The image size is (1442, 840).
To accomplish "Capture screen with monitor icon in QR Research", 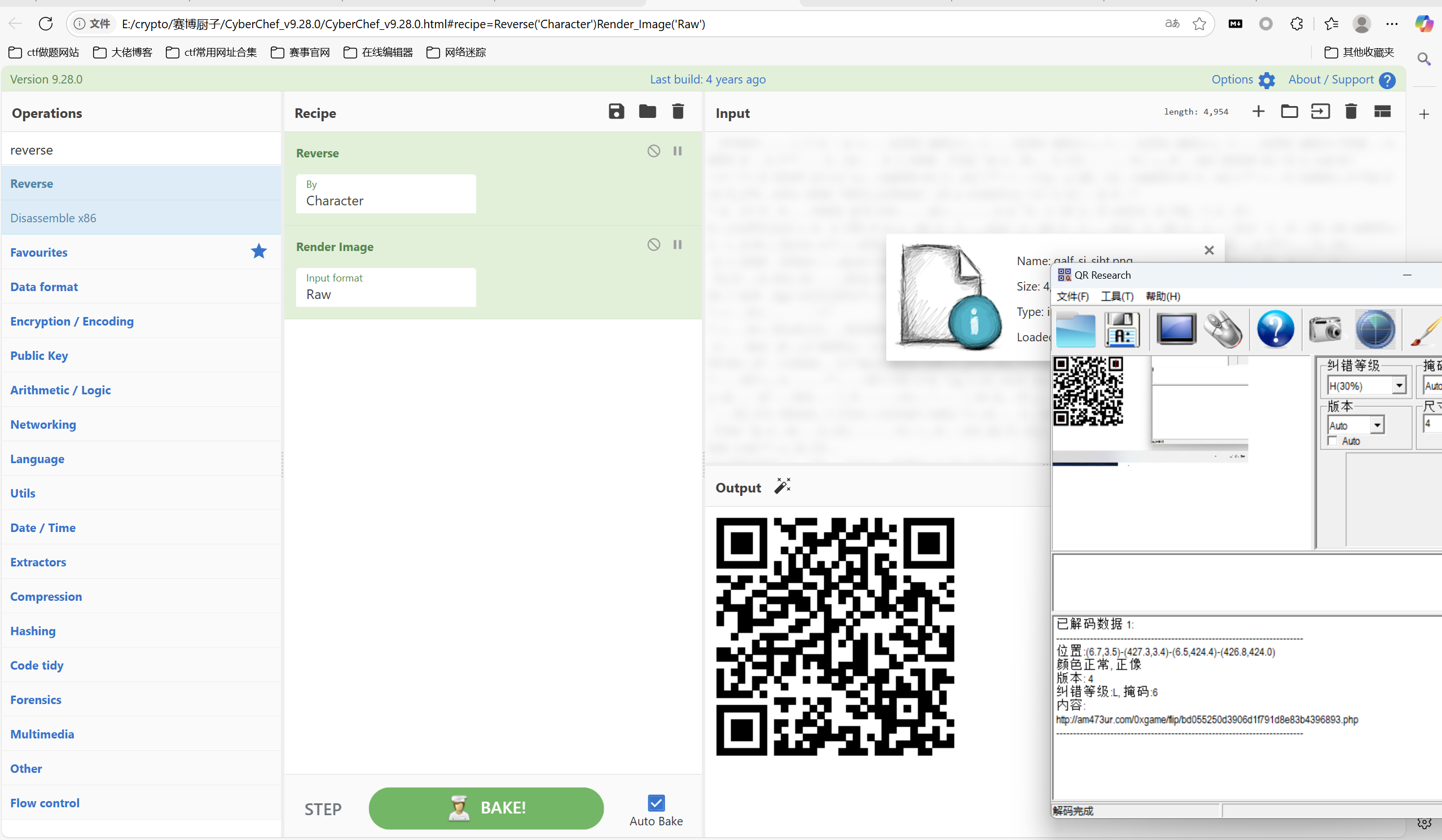I will pos(1176,329).
